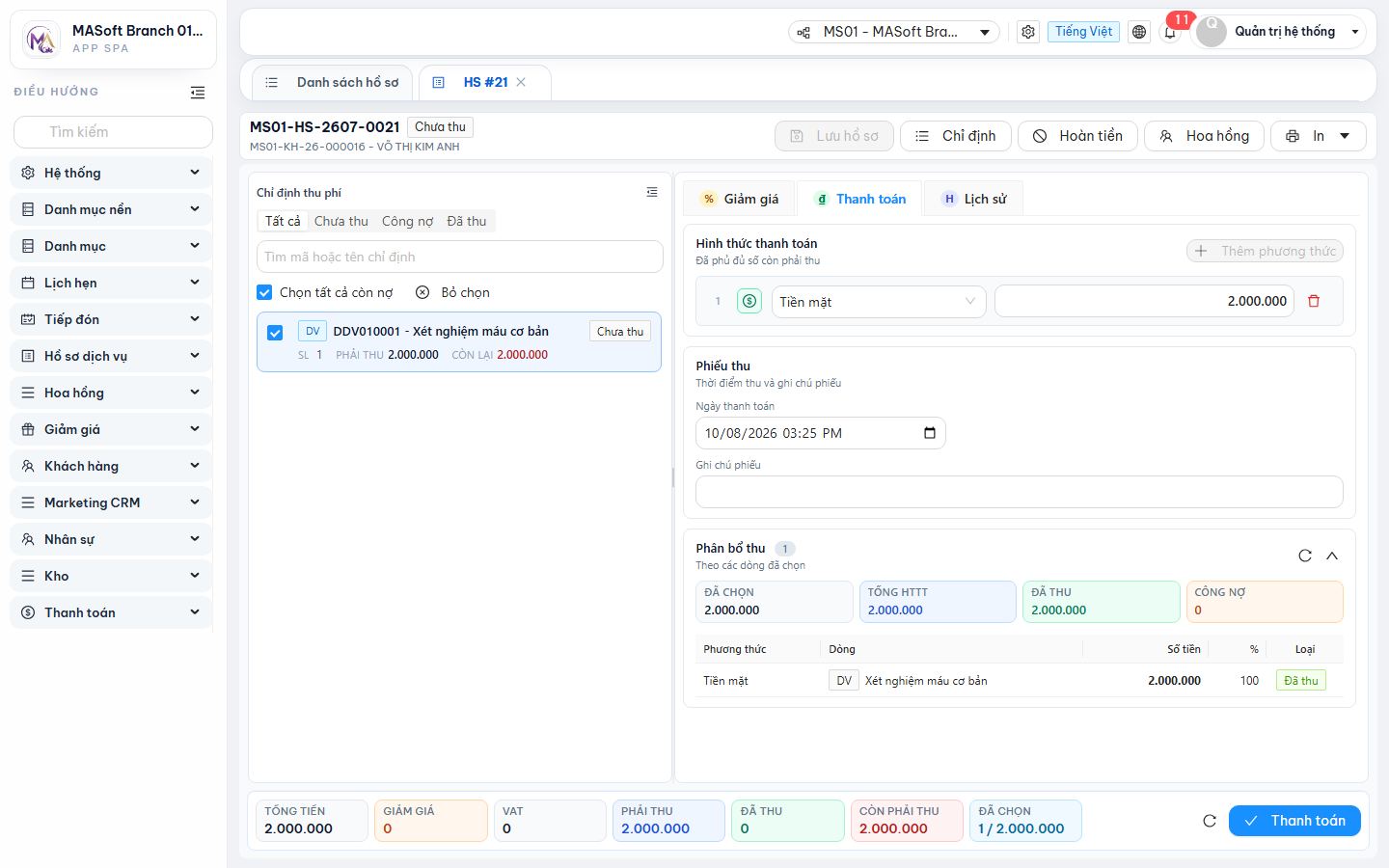Collapse the navigation sidebar menu icon

pos(198,93)
